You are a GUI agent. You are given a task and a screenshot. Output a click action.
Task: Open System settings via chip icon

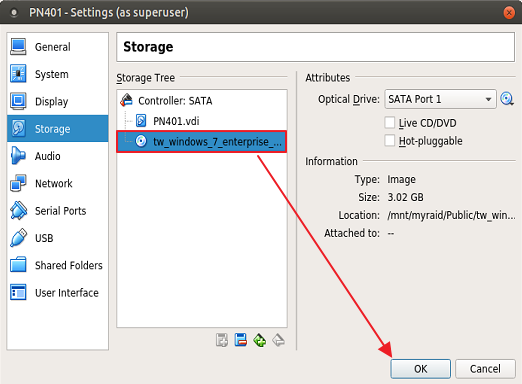pos(18,74)
